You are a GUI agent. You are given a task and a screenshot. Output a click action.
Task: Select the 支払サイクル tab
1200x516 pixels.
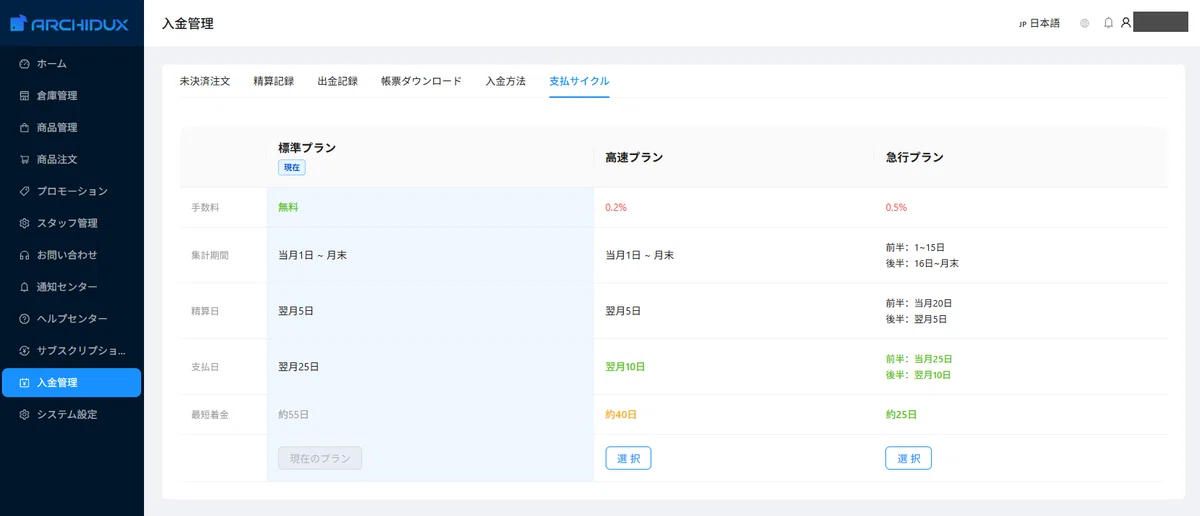click(x=579, y=81)
